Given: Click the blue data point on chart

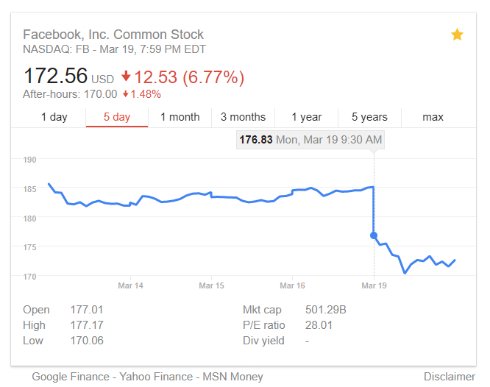Looking at the screenshot, I should [x=374, y=236].
